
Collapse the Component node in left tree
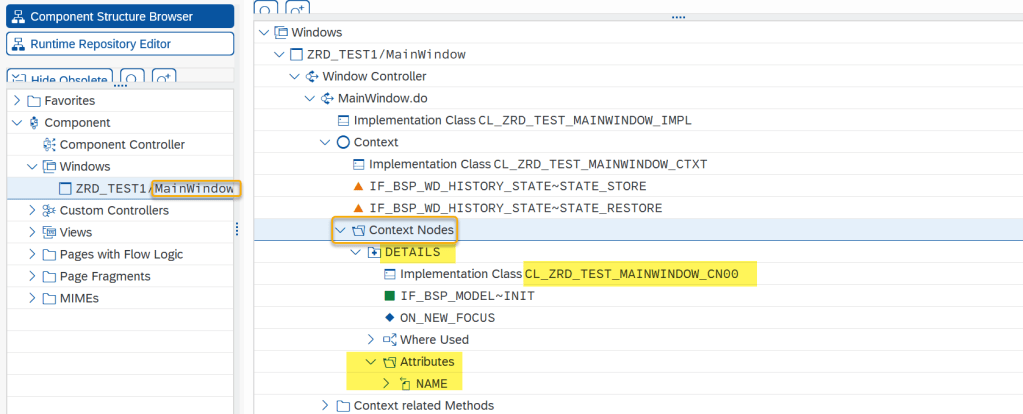[17, 122]
